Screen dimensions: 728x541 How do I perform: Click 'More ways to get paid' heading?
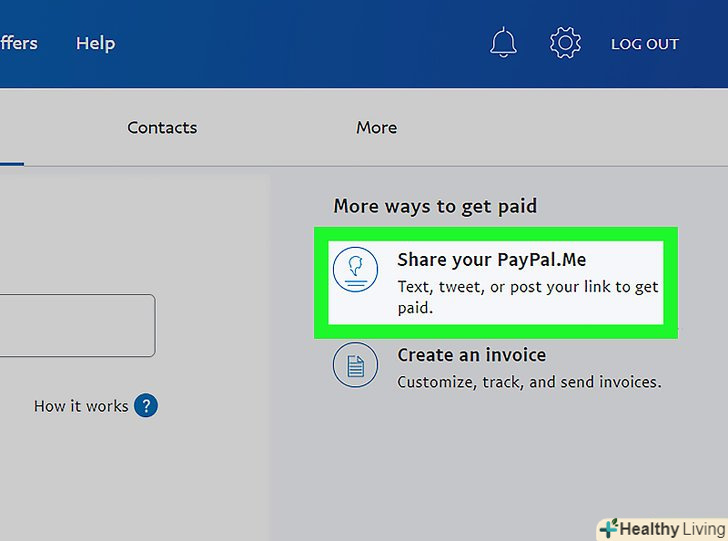435,206
